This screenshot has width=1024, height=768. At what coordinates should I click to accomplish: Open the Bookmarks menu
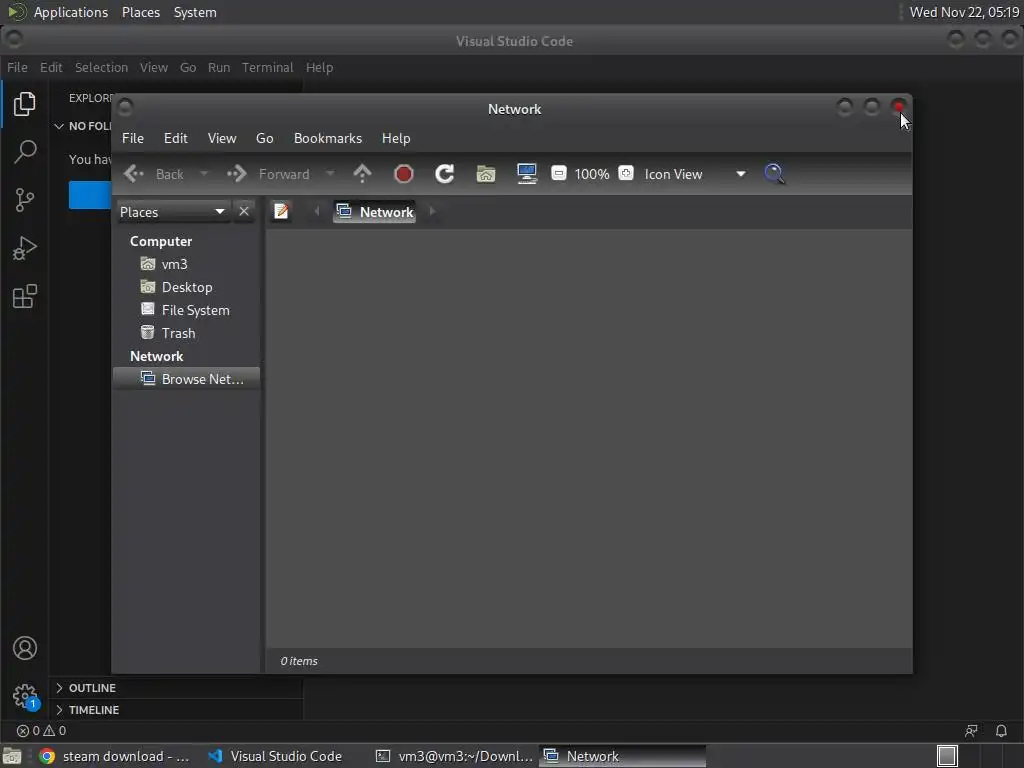point(328,138)
